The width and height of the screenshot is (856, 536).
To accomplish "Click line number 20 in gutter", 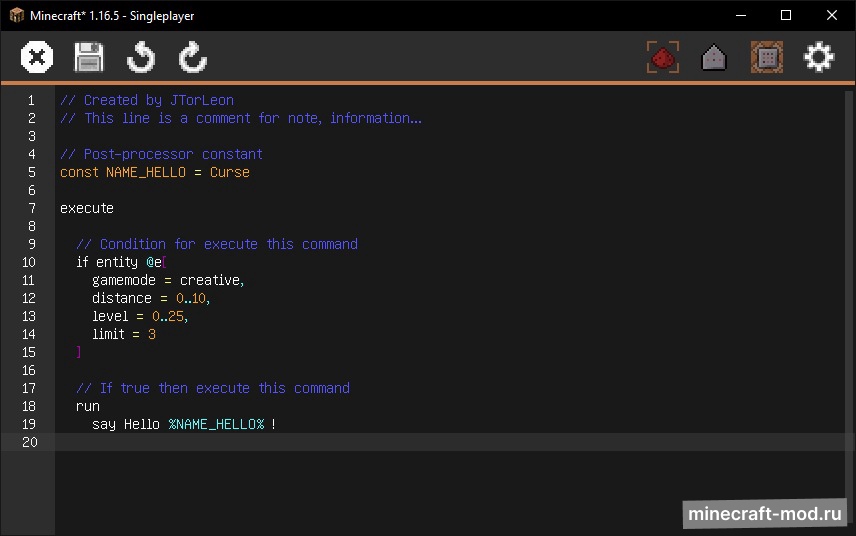I will click(x=29, y=442).
